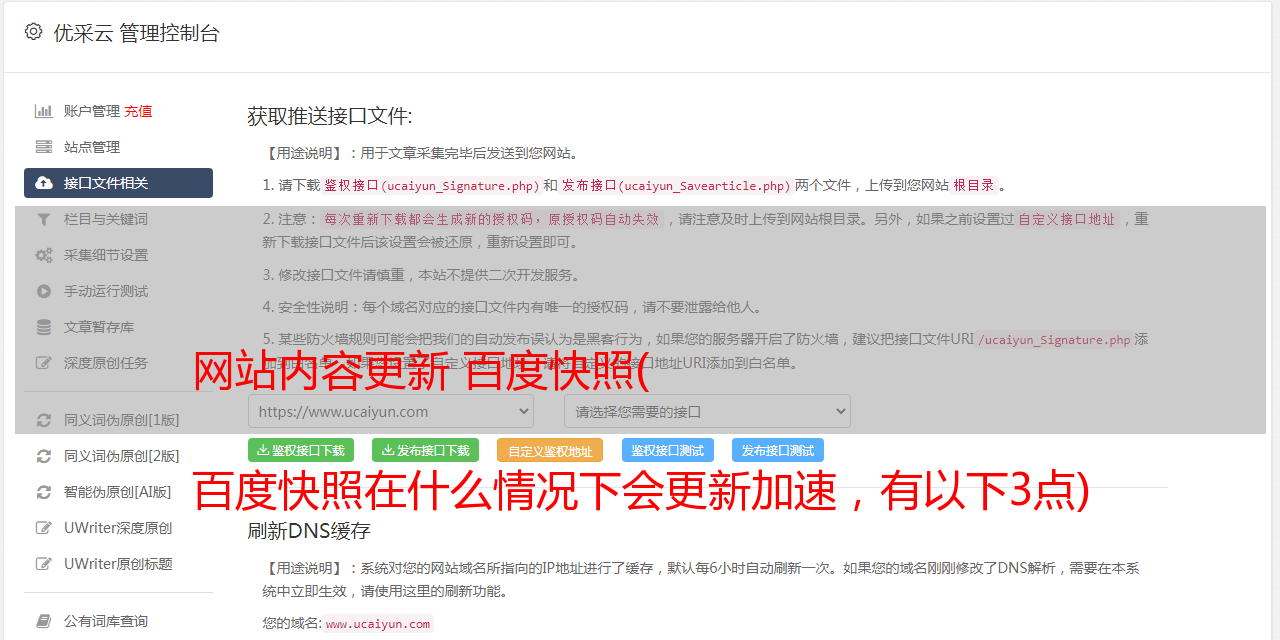Viewport: 1280px width, 640px height.
Task: Click the 获取推送接口文件: heading
Action: (x=330, y=116)
